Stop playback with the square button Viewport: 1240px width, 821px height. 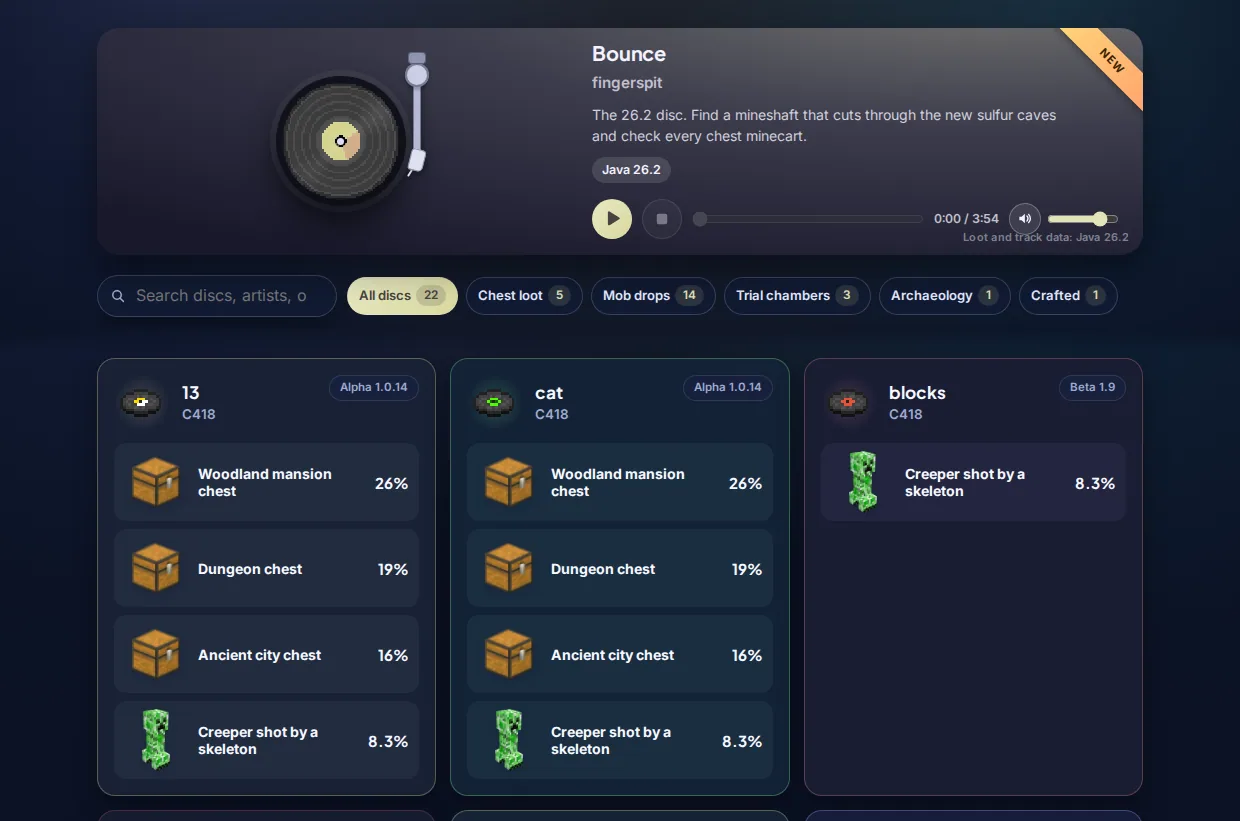point(662,219)
